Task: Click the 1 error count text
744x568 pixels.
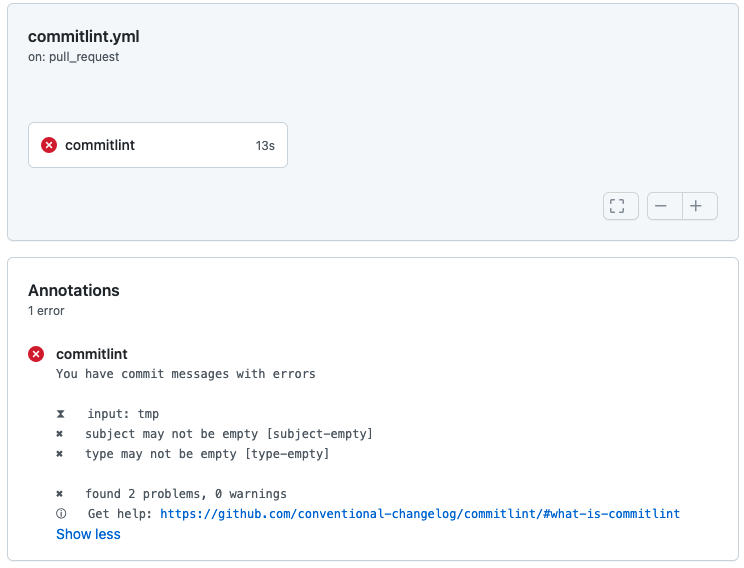Action: tap(46, 311)
